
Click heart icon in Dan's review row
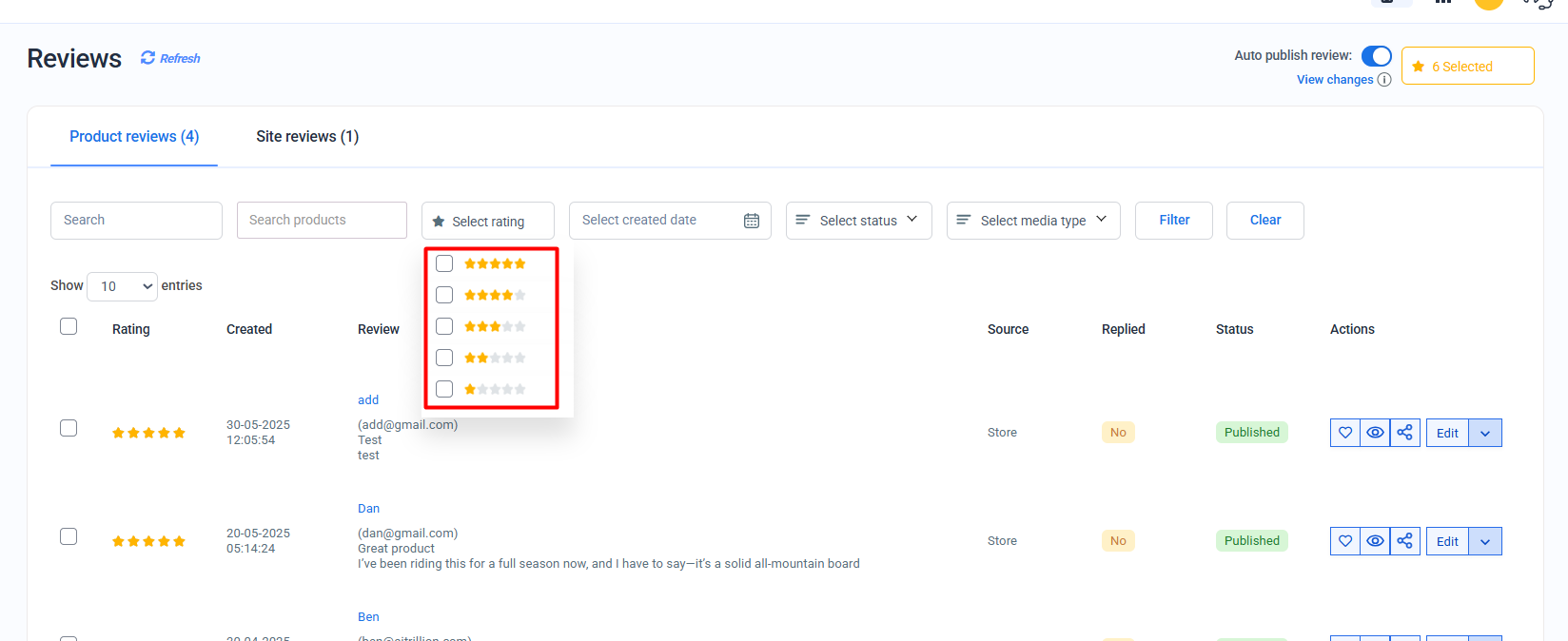1345,541
